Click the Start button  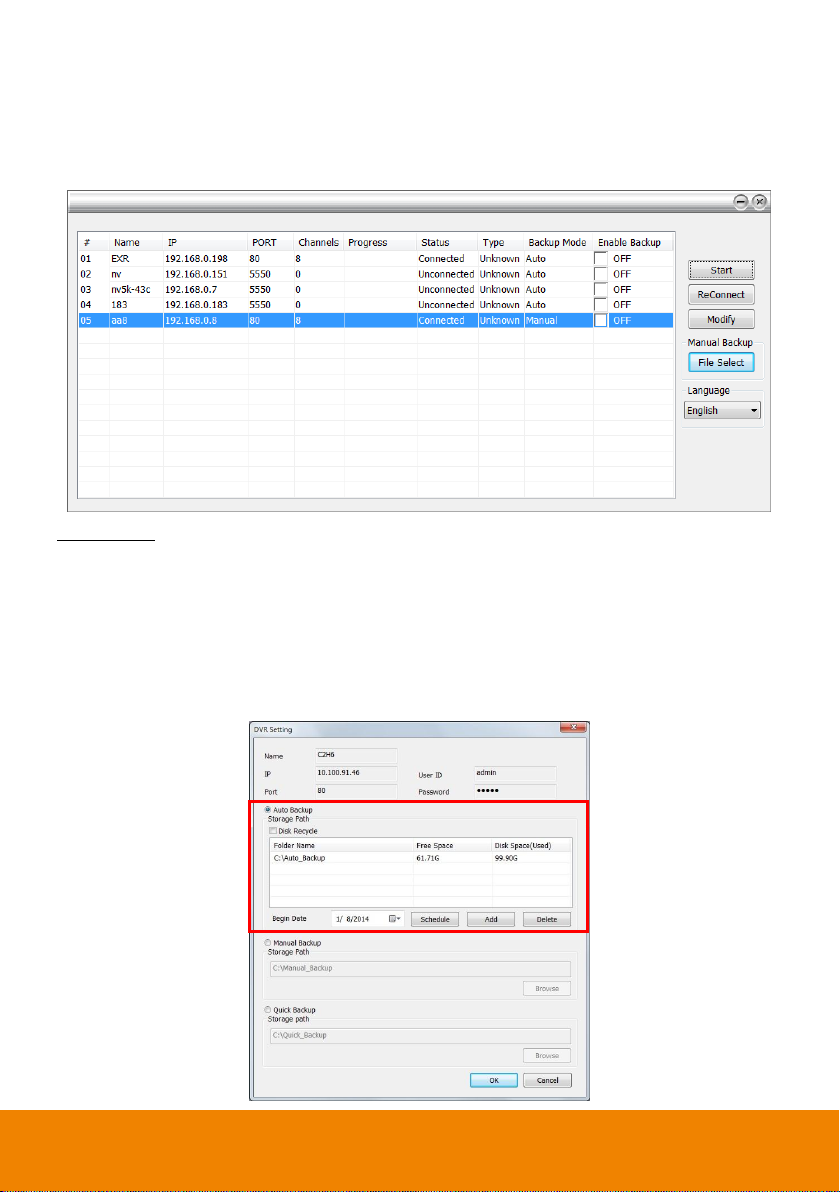(x=721, y=270)
